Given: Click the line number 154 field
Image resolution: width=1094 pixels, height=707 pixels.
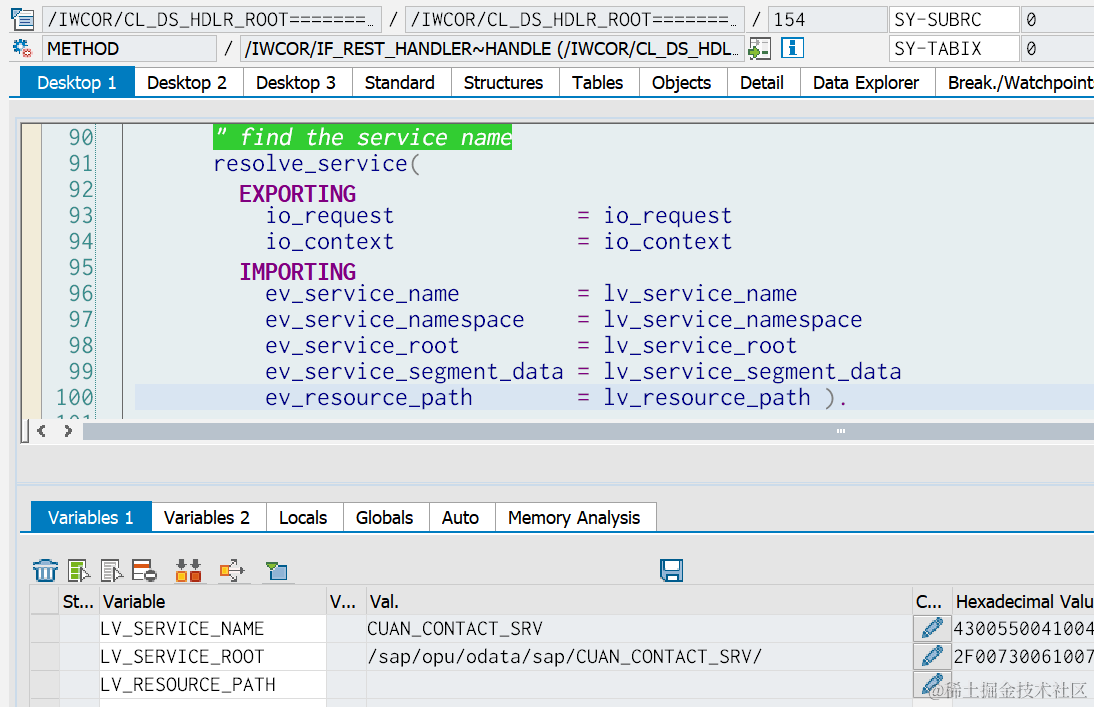Looking at the screenshot, I should [827, 20].
